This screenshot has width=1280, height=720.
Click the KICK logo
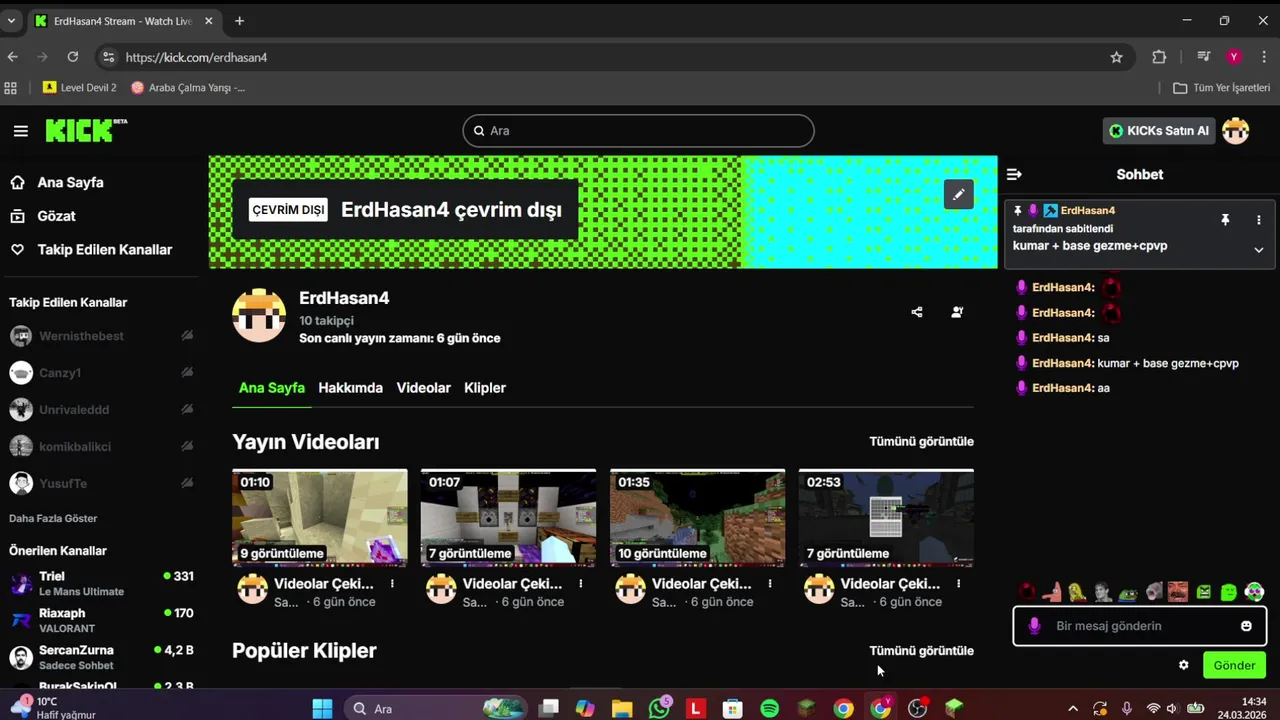pos(85,130)
